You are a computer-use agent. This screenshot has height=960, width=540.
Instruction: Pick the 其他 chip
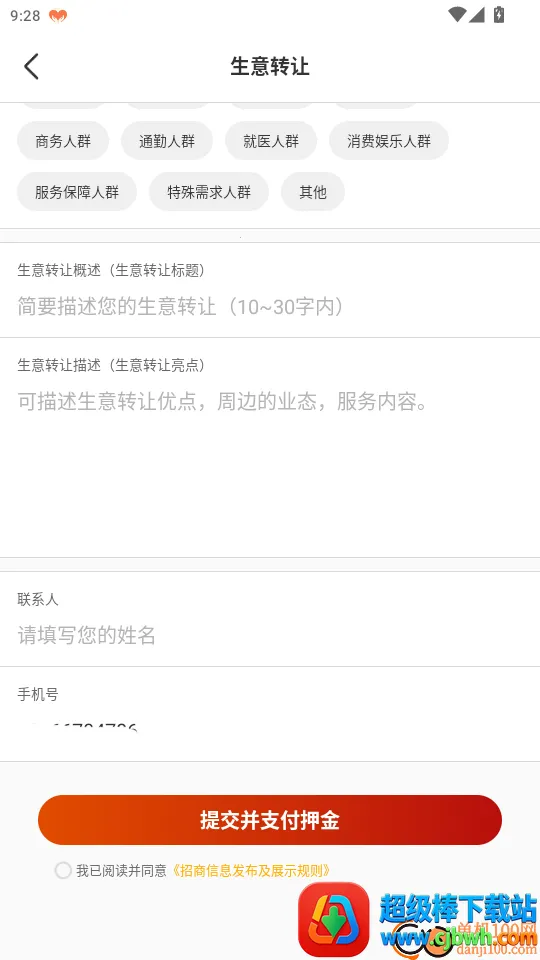coord(313,192)
